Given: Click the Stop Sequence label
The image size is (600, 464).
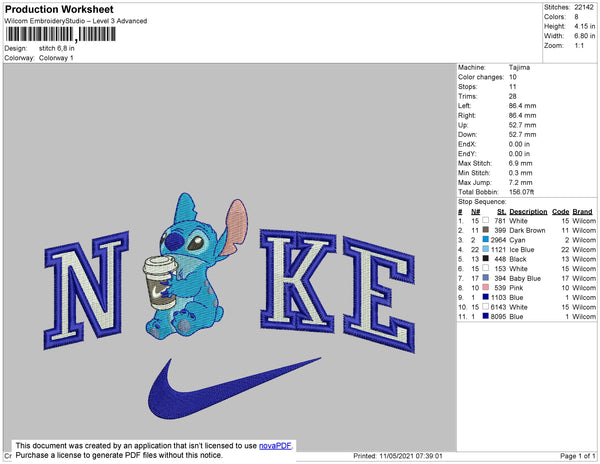Looking at the screenshot, I should coord(482,202).
